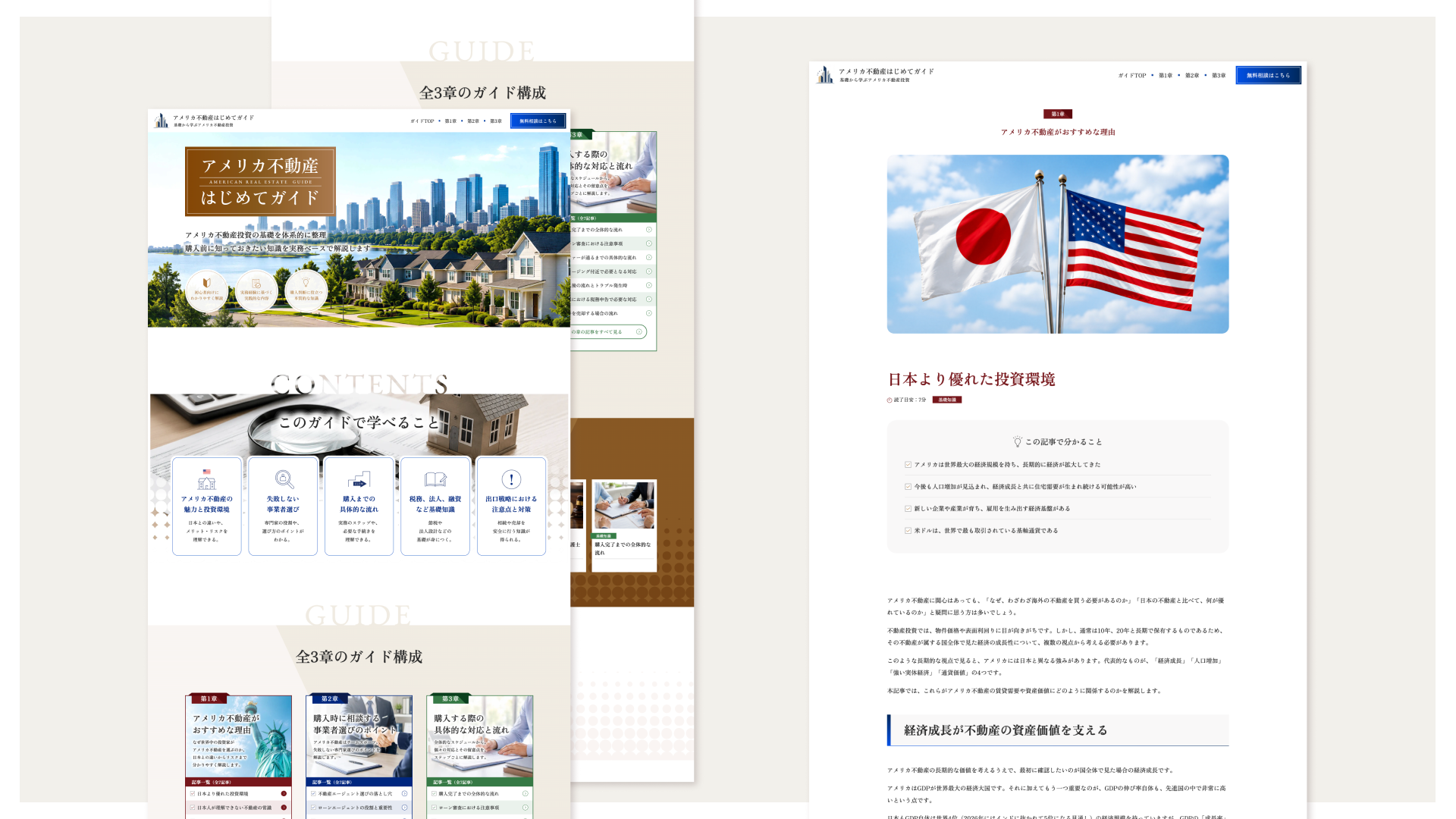Screen dimensions: 1456x819
Task: Click arrow beside 税務申告で必要な対応 on background page
Action: tap(649, 300)
